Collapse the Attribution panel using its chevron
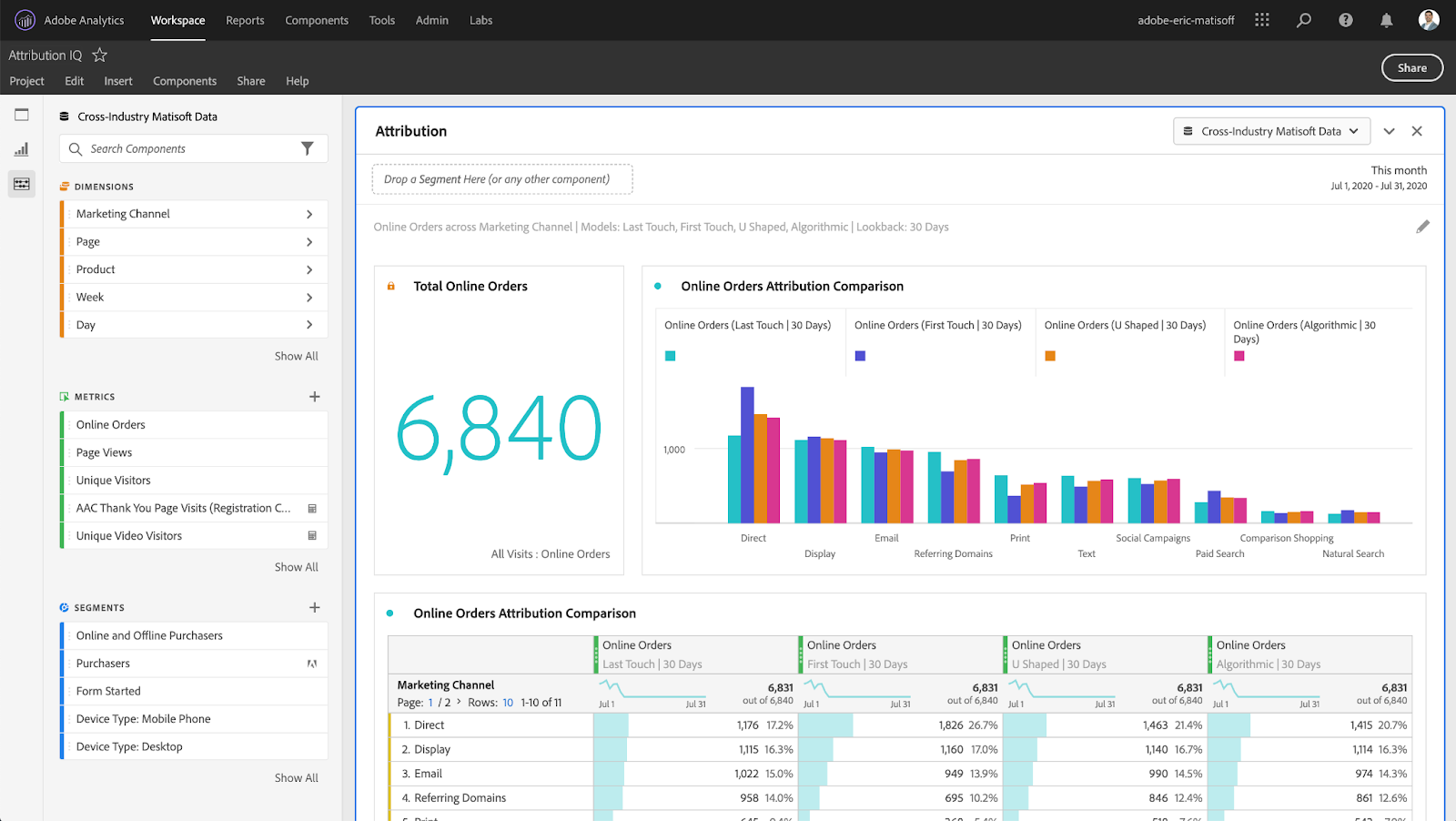The width and height of the screenshot is (1456, 821). [1389, 130]
